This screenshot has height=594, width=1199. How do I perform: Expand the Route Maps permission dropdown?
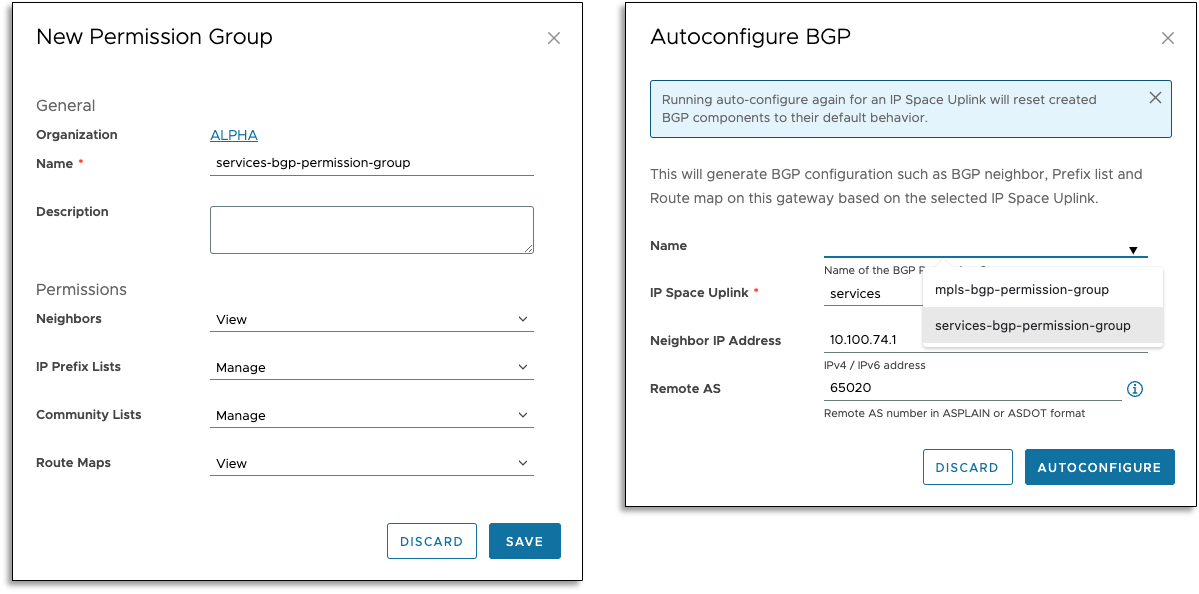(x=371, y=464)
